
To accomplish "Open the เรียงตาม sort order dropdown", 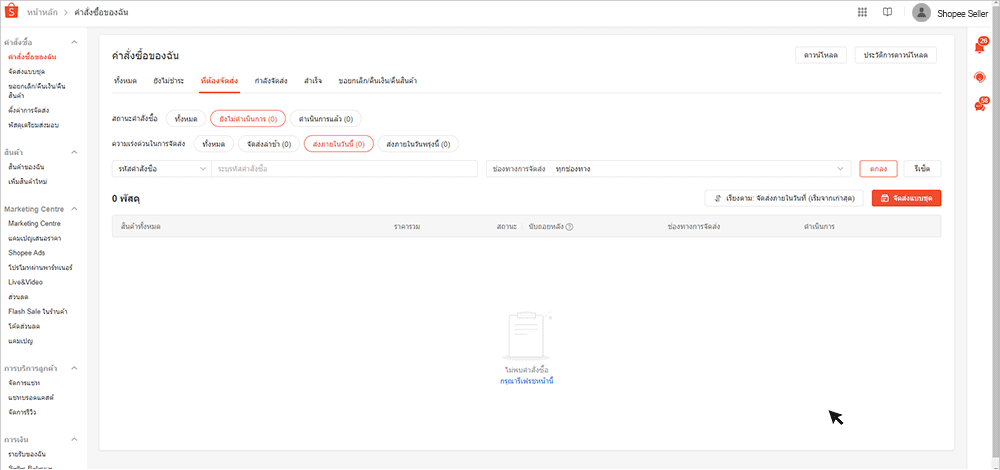I will tap(784, 198).
